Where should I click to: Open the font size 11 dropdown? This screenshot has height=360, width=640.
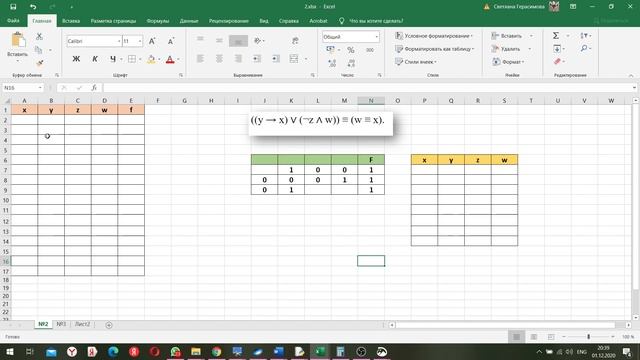tap(140, 41)
